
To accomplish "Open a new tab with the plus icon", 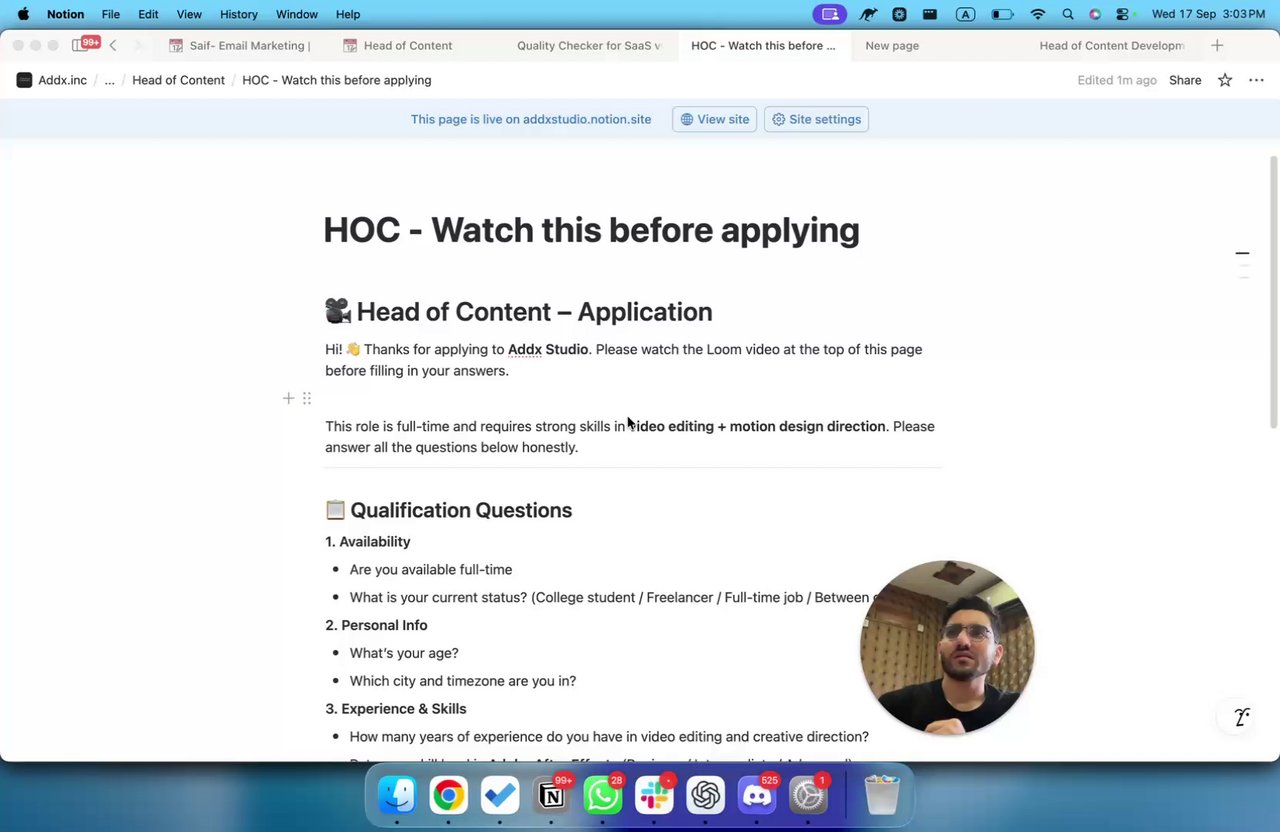I will pos(1217,45).
